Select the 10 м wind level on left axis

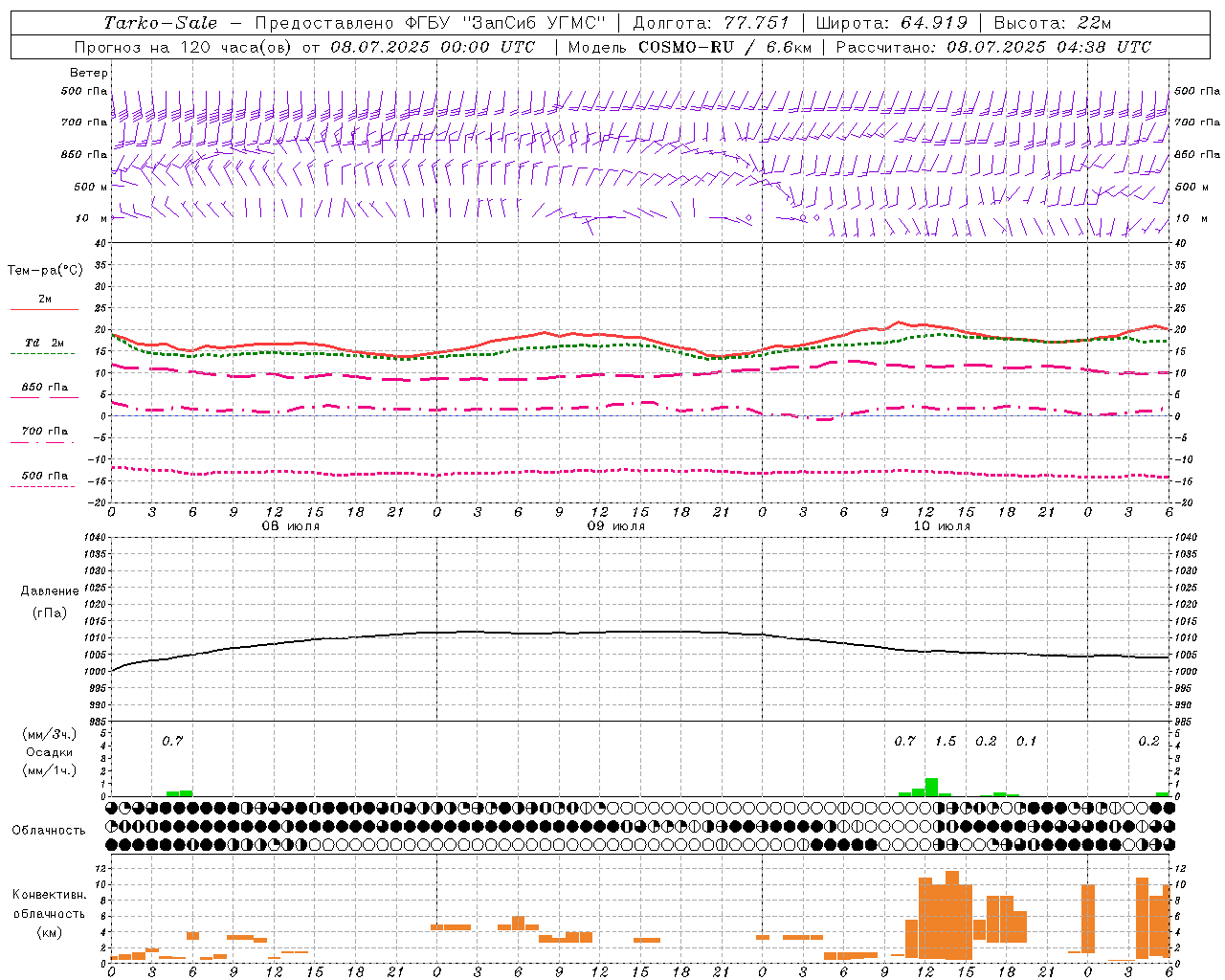tap(91, 218)
